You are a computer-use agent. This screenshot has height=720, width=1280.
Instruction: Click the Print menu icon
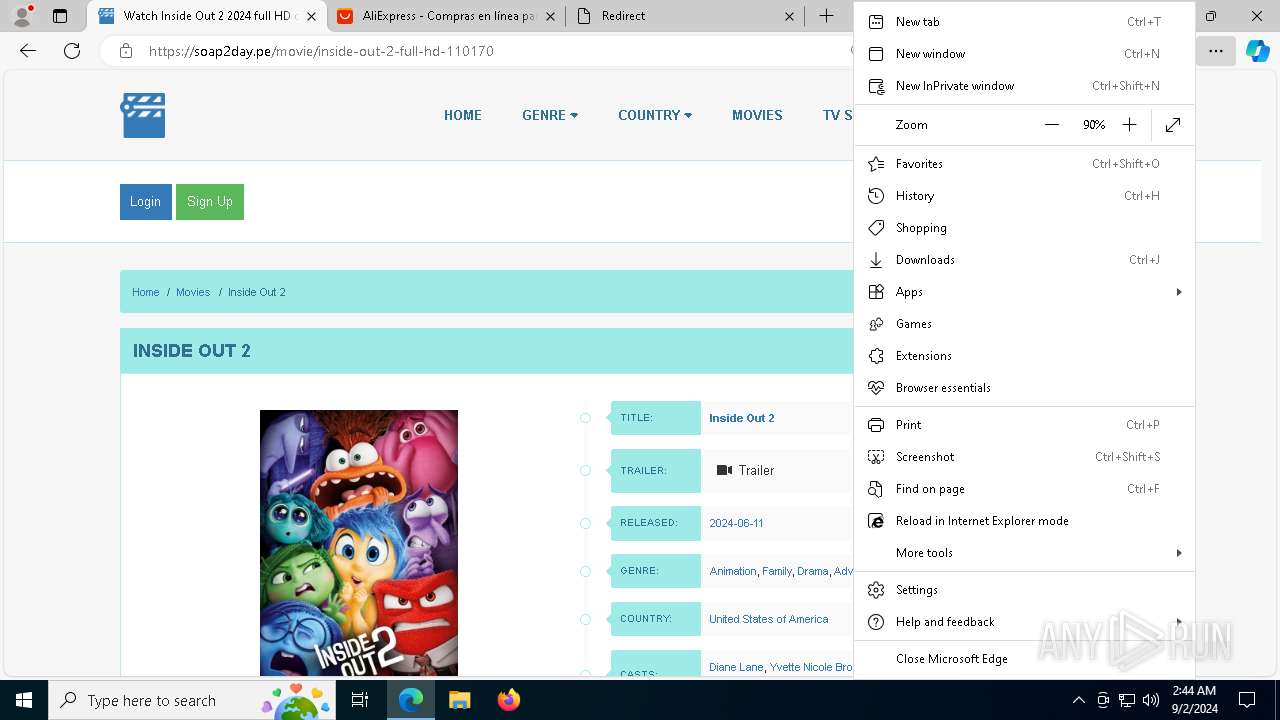coord(876,425)
